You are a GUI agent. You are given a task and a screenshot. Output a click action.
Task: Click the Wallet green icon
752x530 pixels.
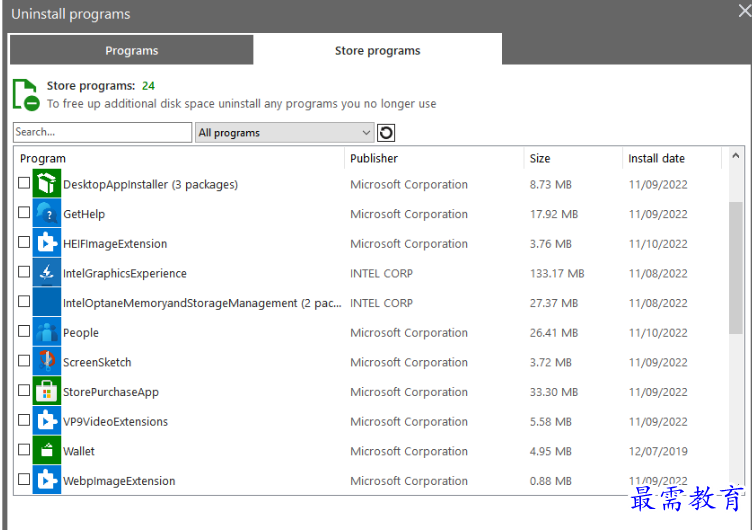click(x=47, y=450)
